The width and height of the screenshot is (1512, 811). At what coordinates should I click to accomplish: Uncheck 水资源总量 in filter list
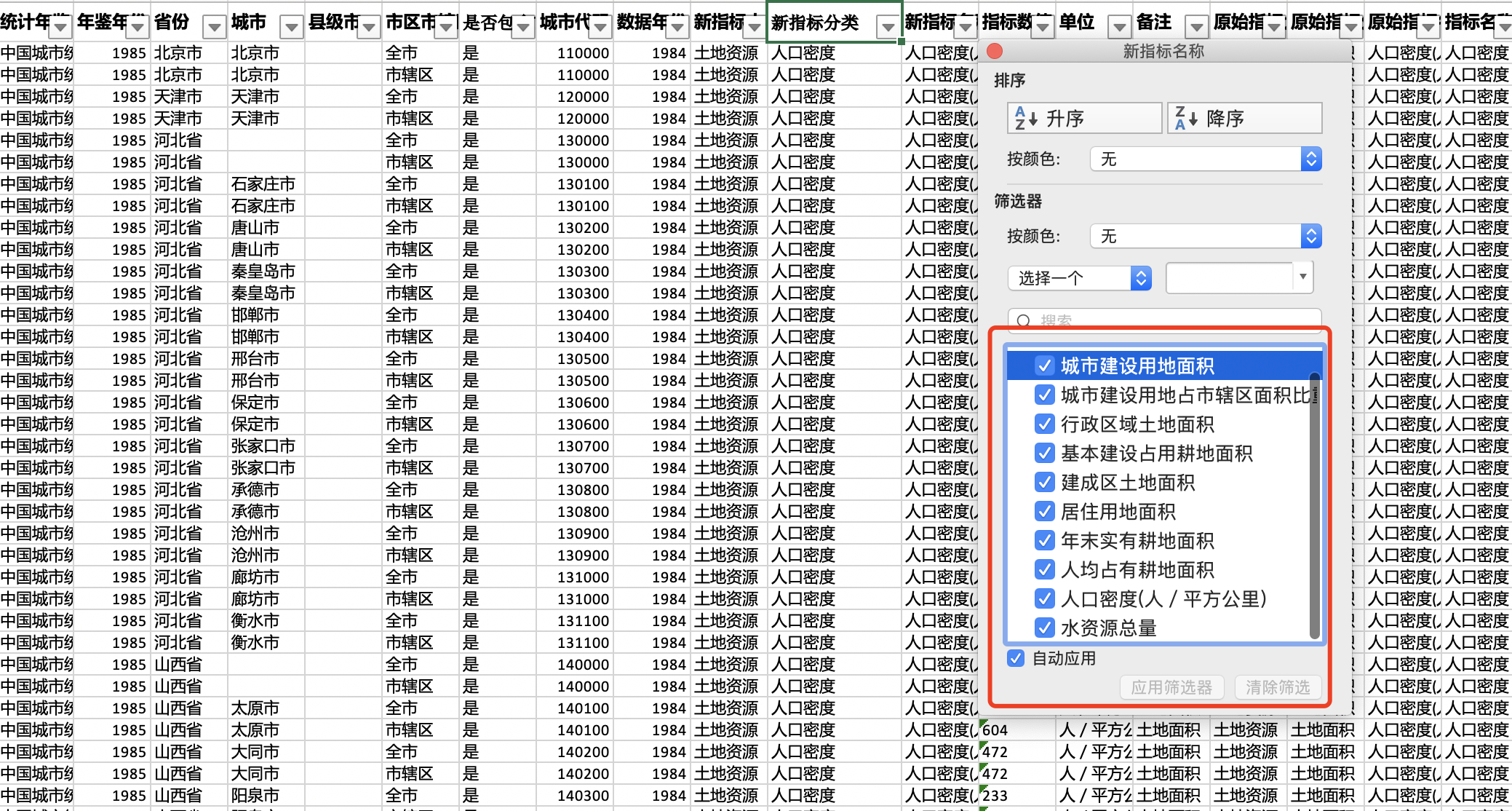(1045, 628)
